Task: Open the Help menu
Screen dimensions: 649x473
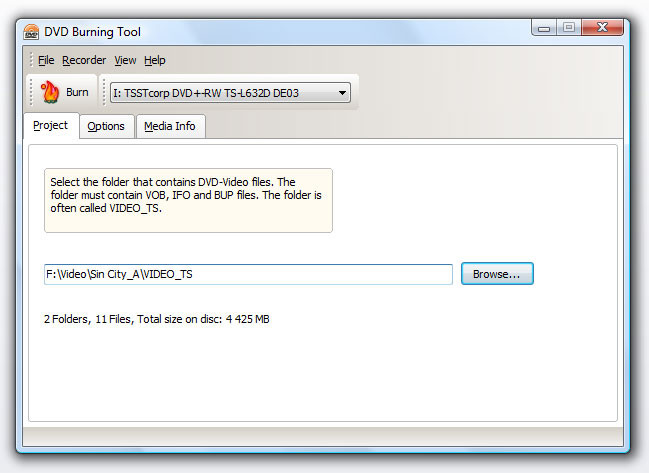Action: click(x=155, y=60)
